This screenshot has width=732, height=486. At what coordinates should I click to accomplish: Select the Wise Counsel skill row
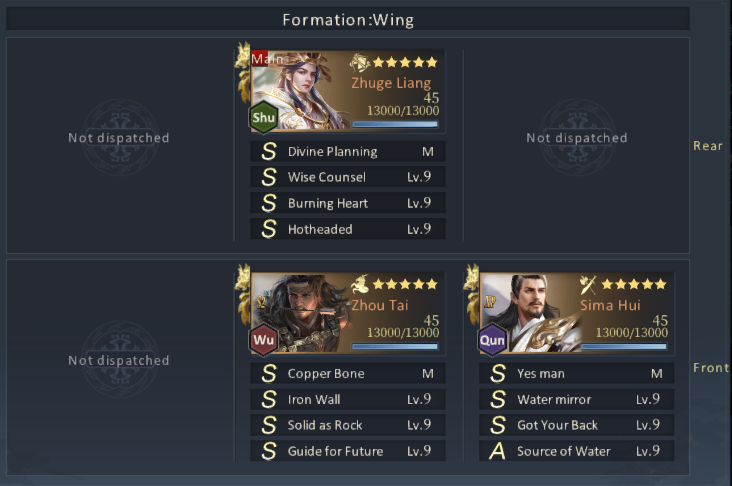point(348,177)
